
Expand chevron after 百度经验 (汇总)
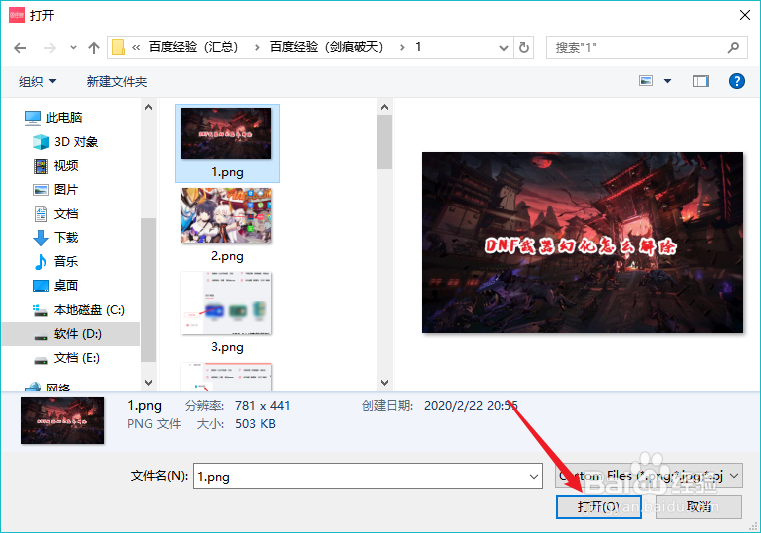pyautogui.click(x=257, y=48)
